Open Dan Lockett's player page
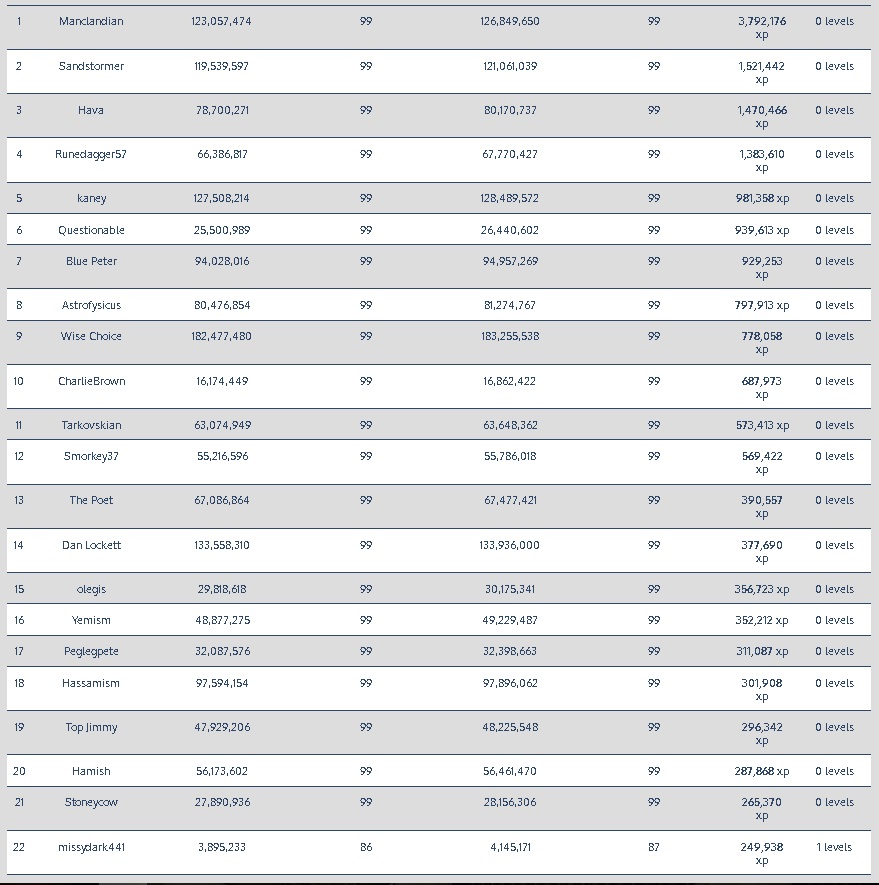Viewport: 879px width, 885px height. point(91,545)
